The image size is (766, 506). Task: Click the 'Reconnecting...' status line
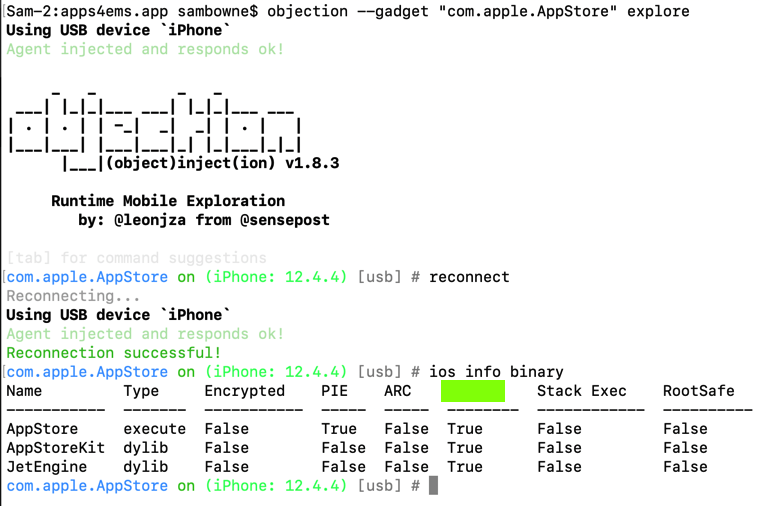(60, 296)
